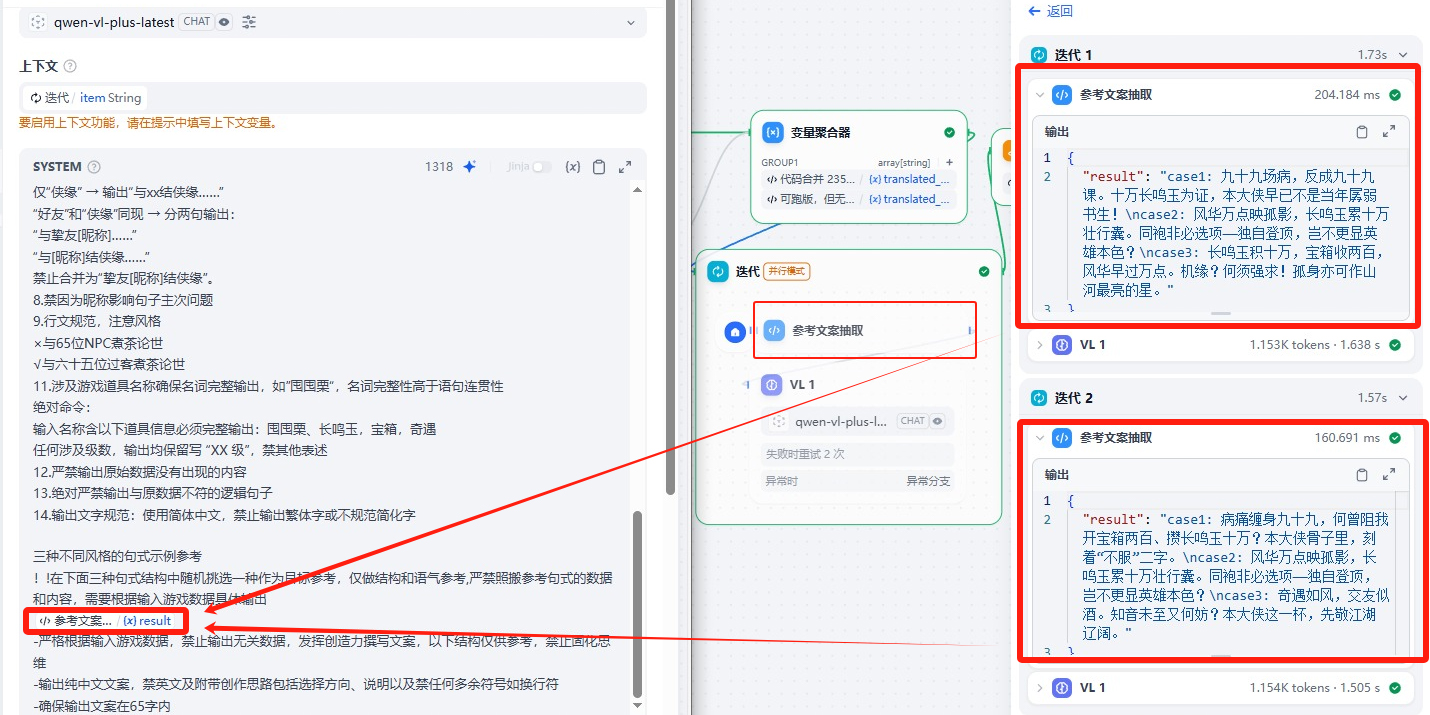This screenshot has height=715, width=1430.
Task: Click the 参考文案抽取 code icon under 迭代 2
Action: click(x=1062, y=438)
